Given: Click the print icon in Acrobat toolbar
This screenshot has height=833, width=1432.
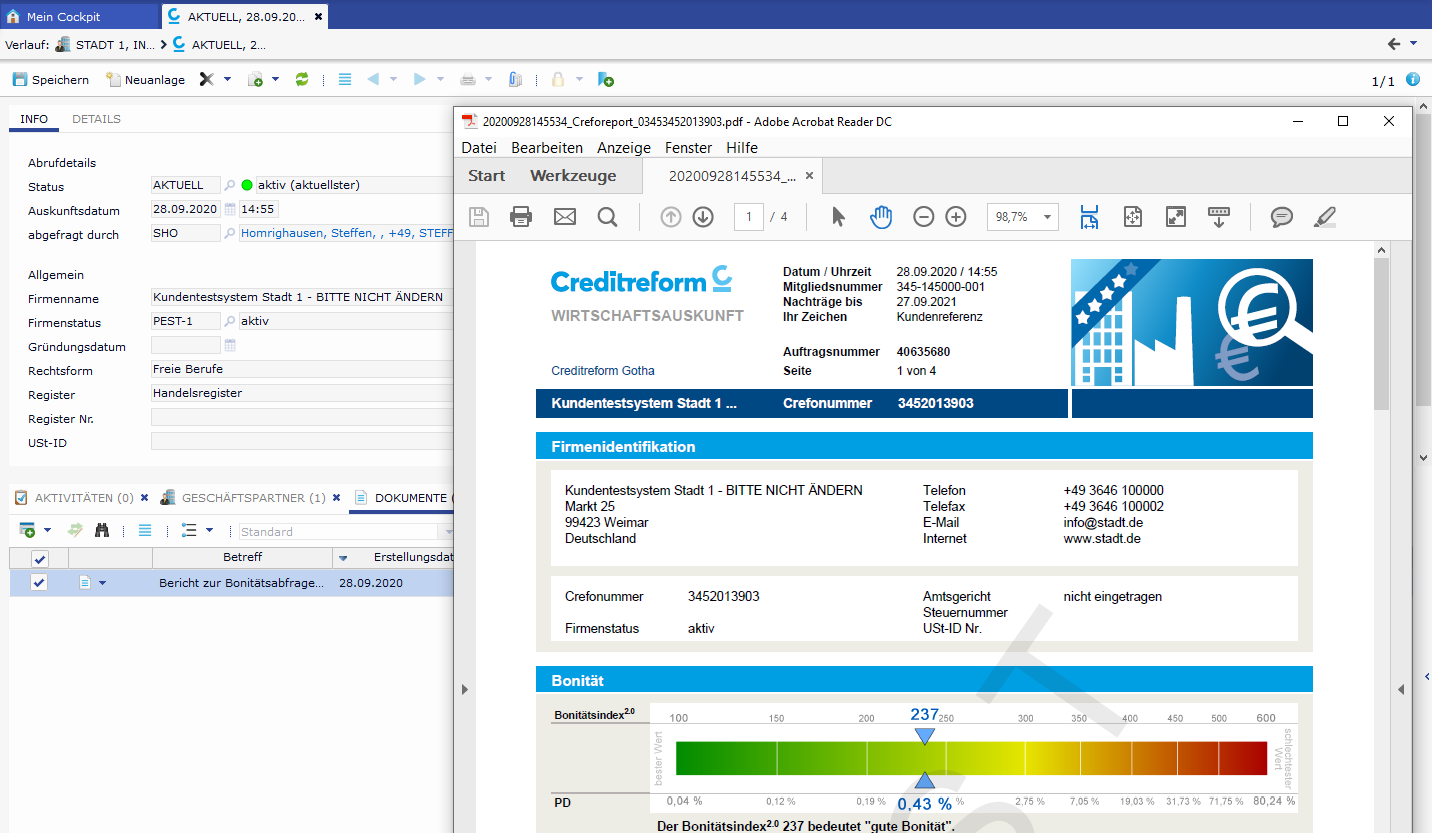Looking at the screenshot, I should pos(521,217).
